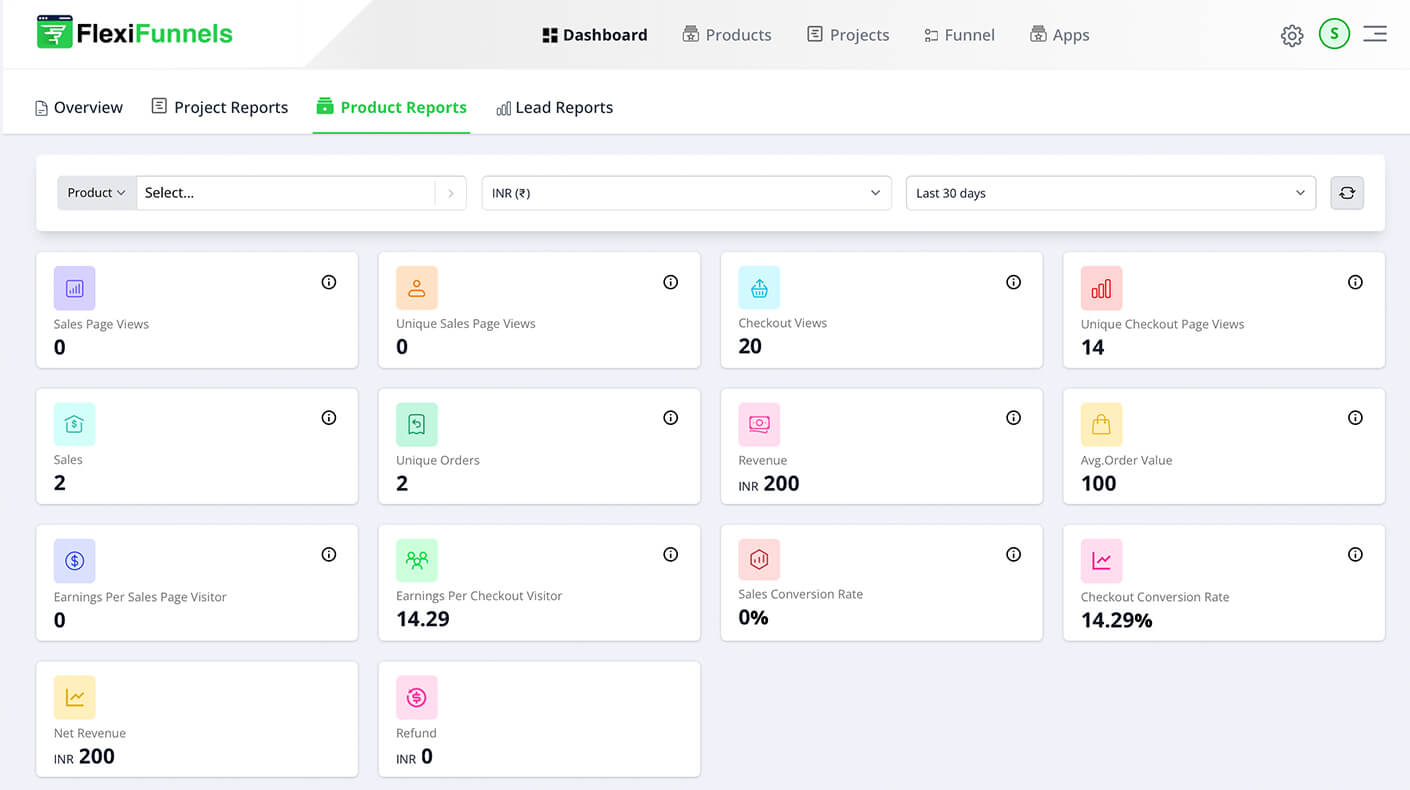
Task: Expand the Product type dropdown
Action: tap(96, 193)
